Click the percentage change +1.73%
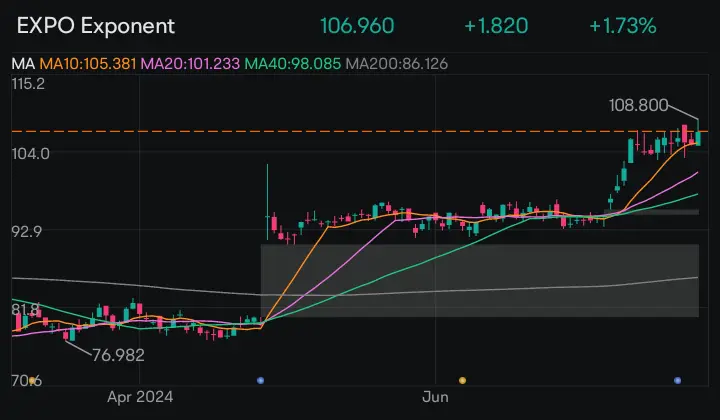720x420 pixels. point(623,26)
